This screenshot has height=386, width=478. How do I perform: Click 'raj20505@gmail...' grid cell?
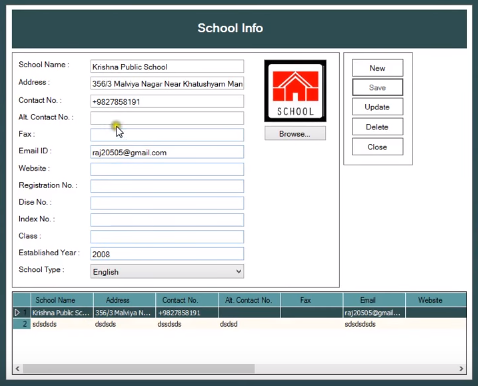[374, 313]
